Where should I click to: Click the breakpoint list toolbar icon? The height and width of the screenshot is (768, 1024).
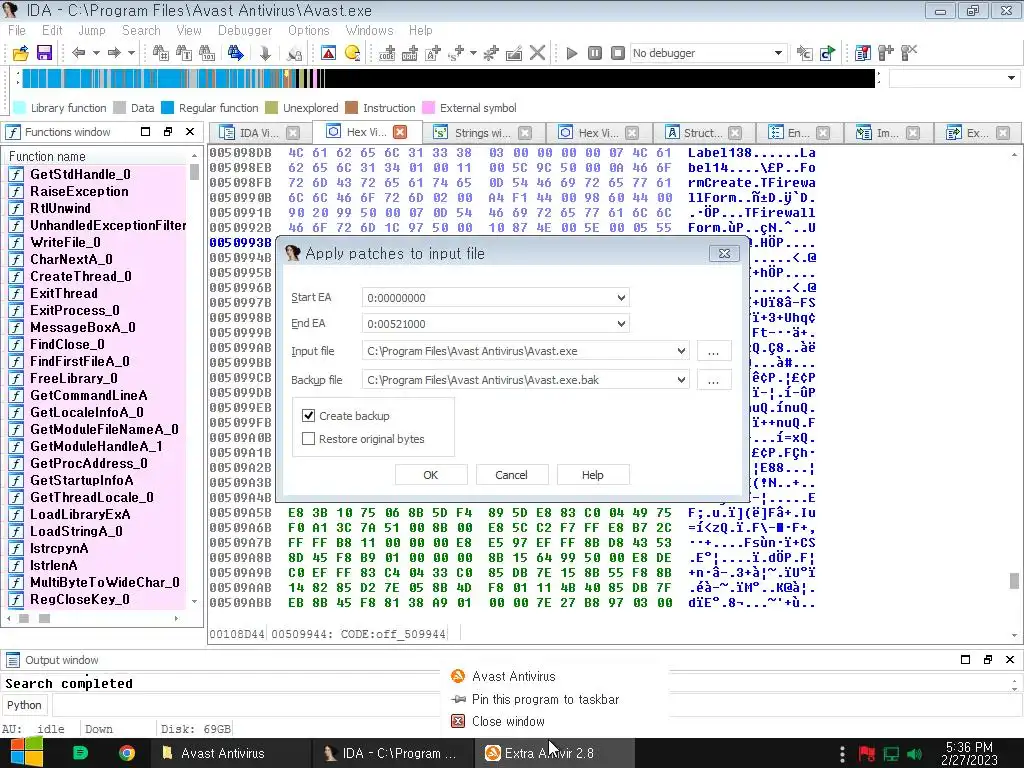click(863, 53)
